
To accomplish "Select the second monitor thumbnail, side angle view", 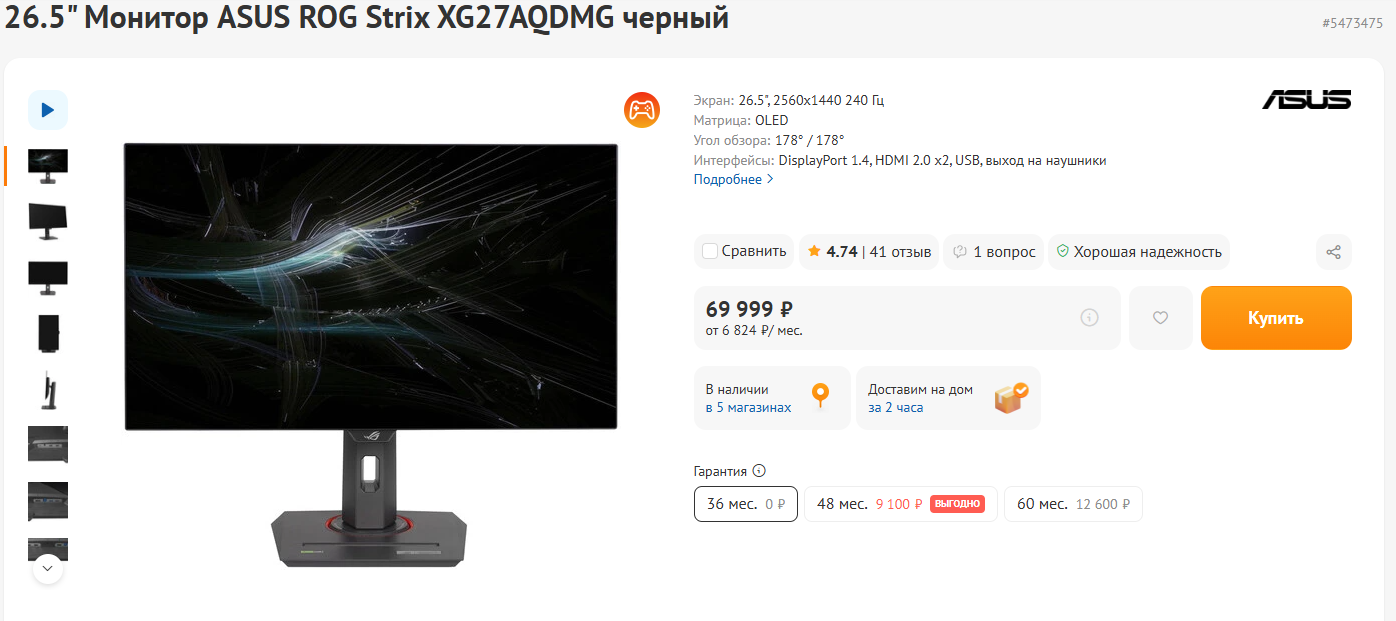I will click(48, 220).
